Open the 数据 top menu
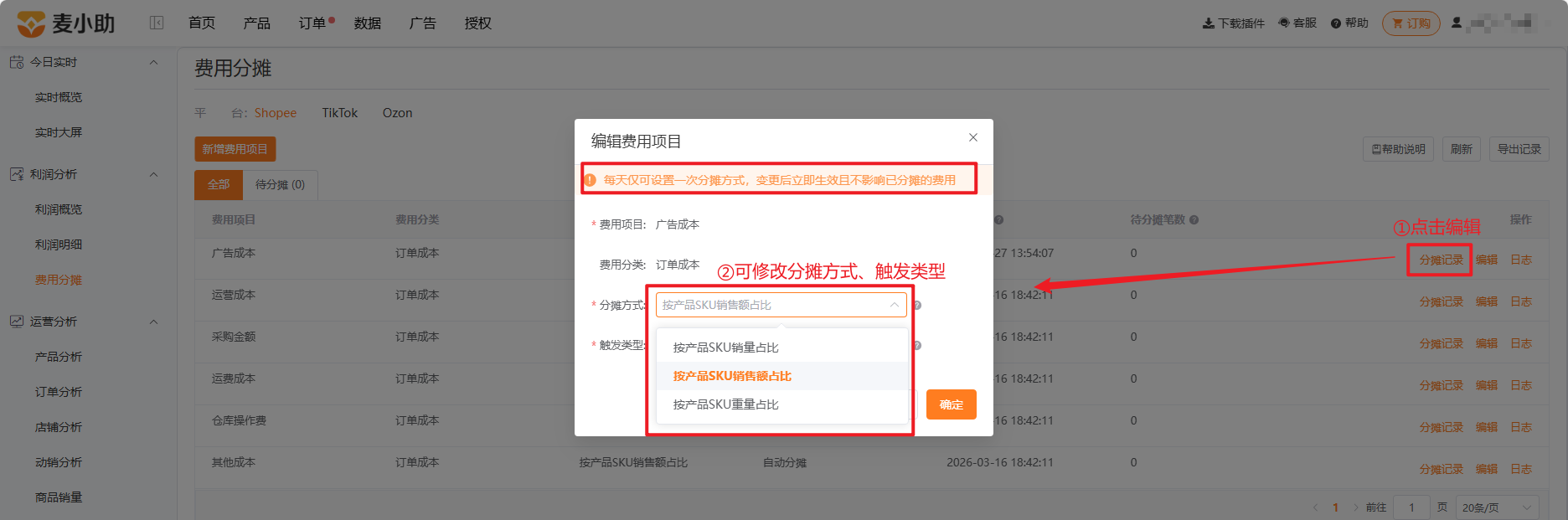The height and width of the screenshot is (520, 1568). [368, 23]
